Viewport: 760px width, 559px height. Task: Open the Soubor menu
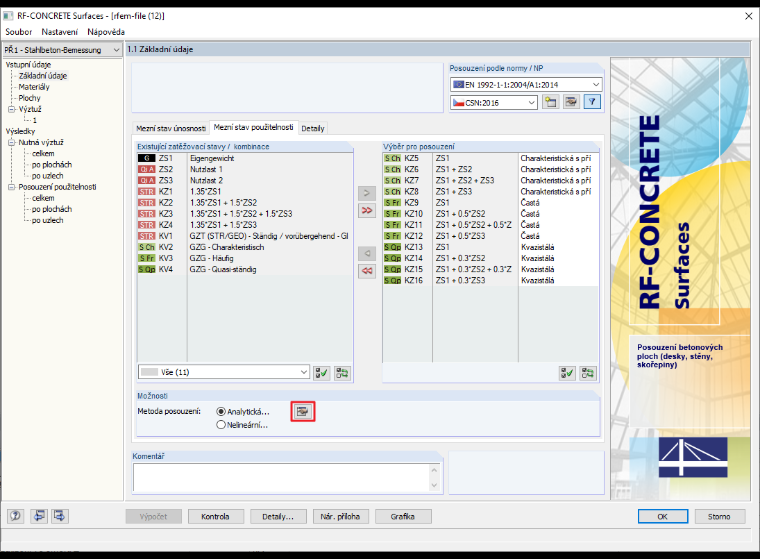pyautogui.click(x=18, y=32)
